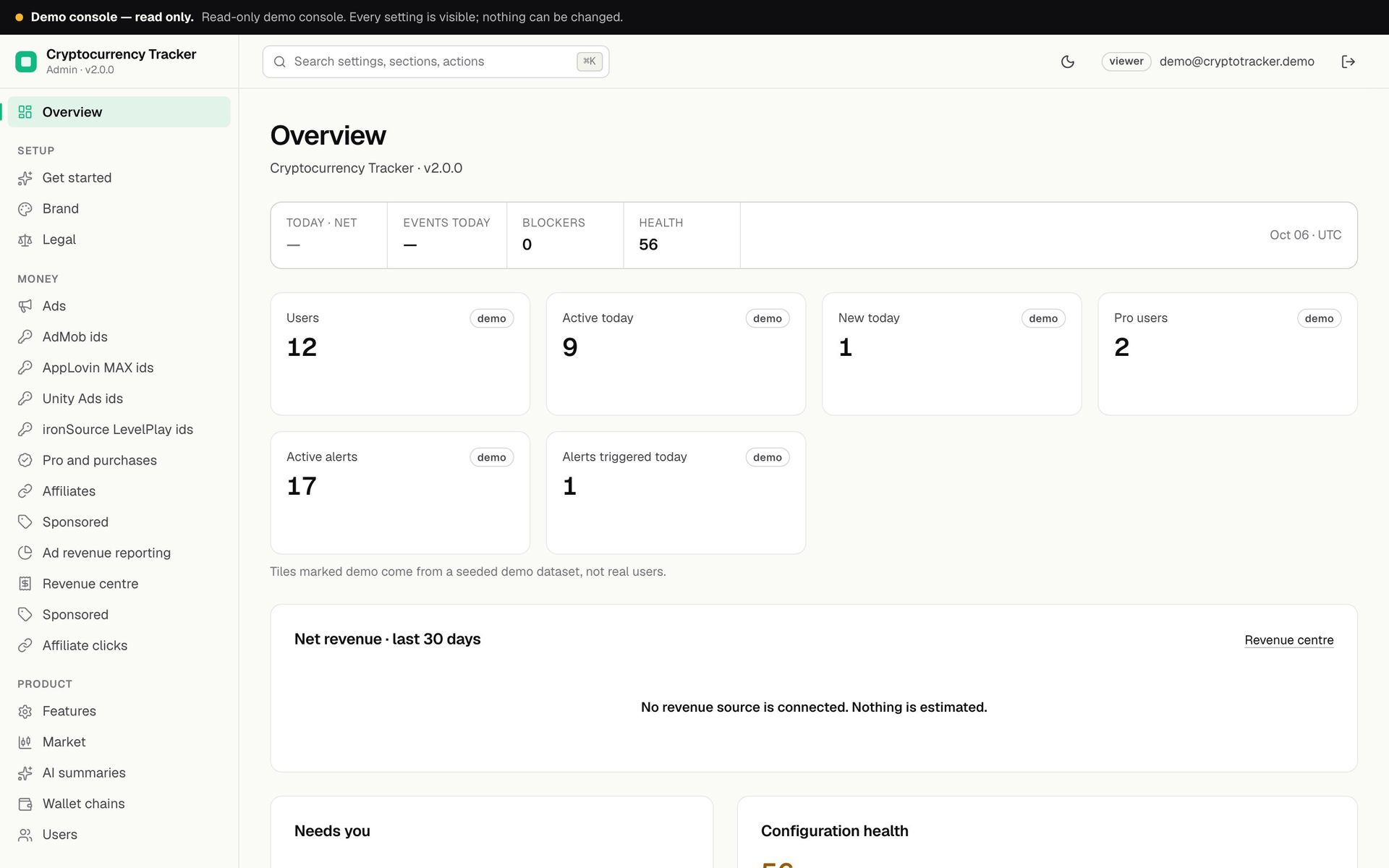The height and width of the screenshot is (868, 1389).
Task: Click the green Cryptocurrency Tracker logo icon
Action: tap(26, 61)
